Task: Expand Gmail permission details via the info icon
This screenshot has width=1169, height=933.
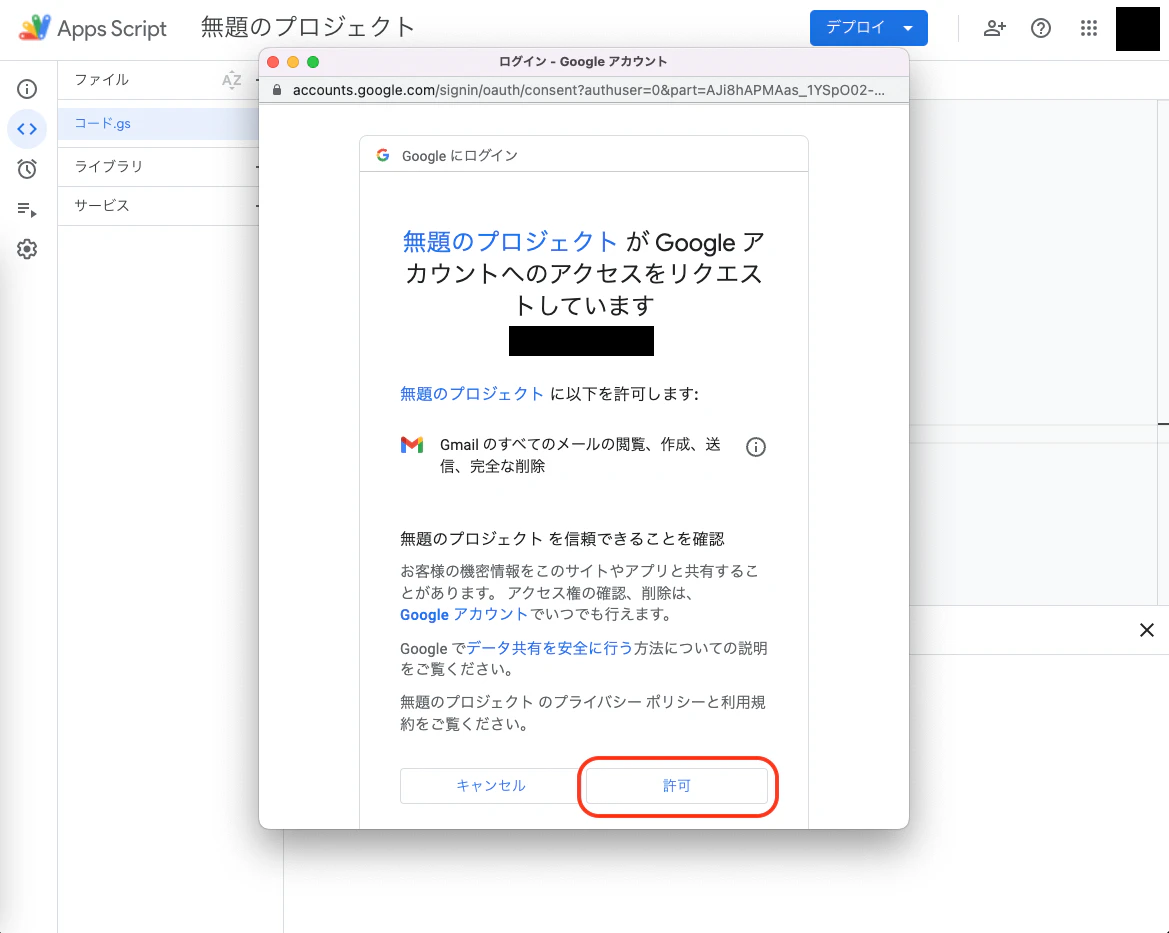Action: [x=756, y=447]
